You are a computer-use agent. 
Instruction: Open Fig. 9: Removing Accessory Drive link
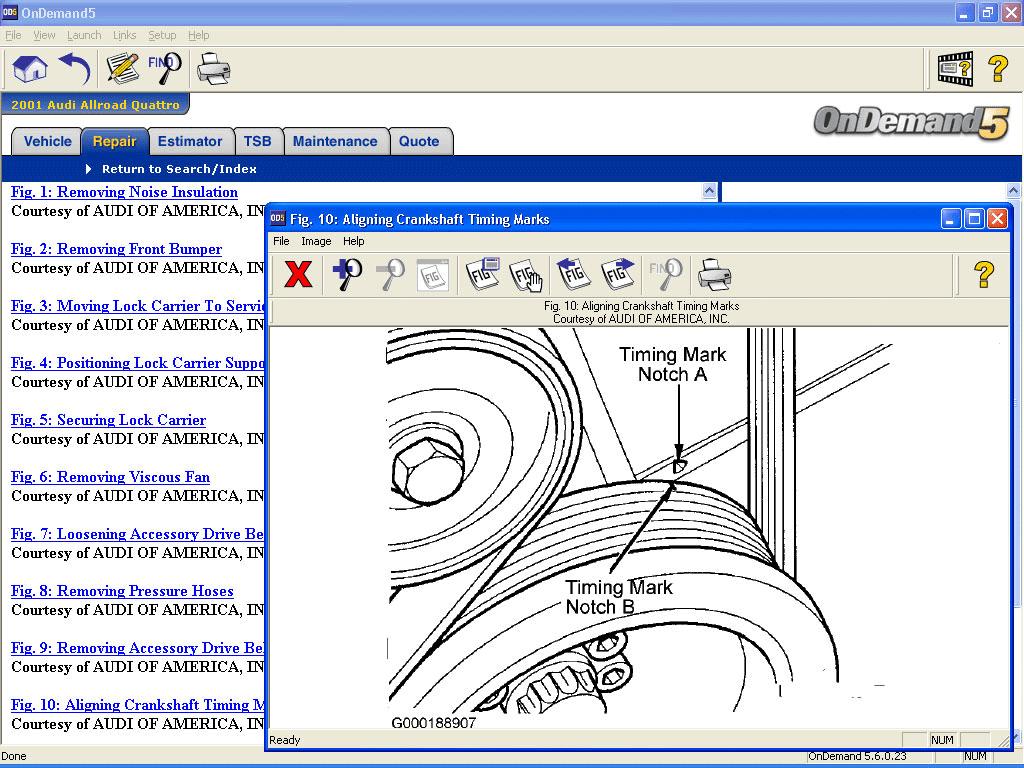(x=138, y=648)
